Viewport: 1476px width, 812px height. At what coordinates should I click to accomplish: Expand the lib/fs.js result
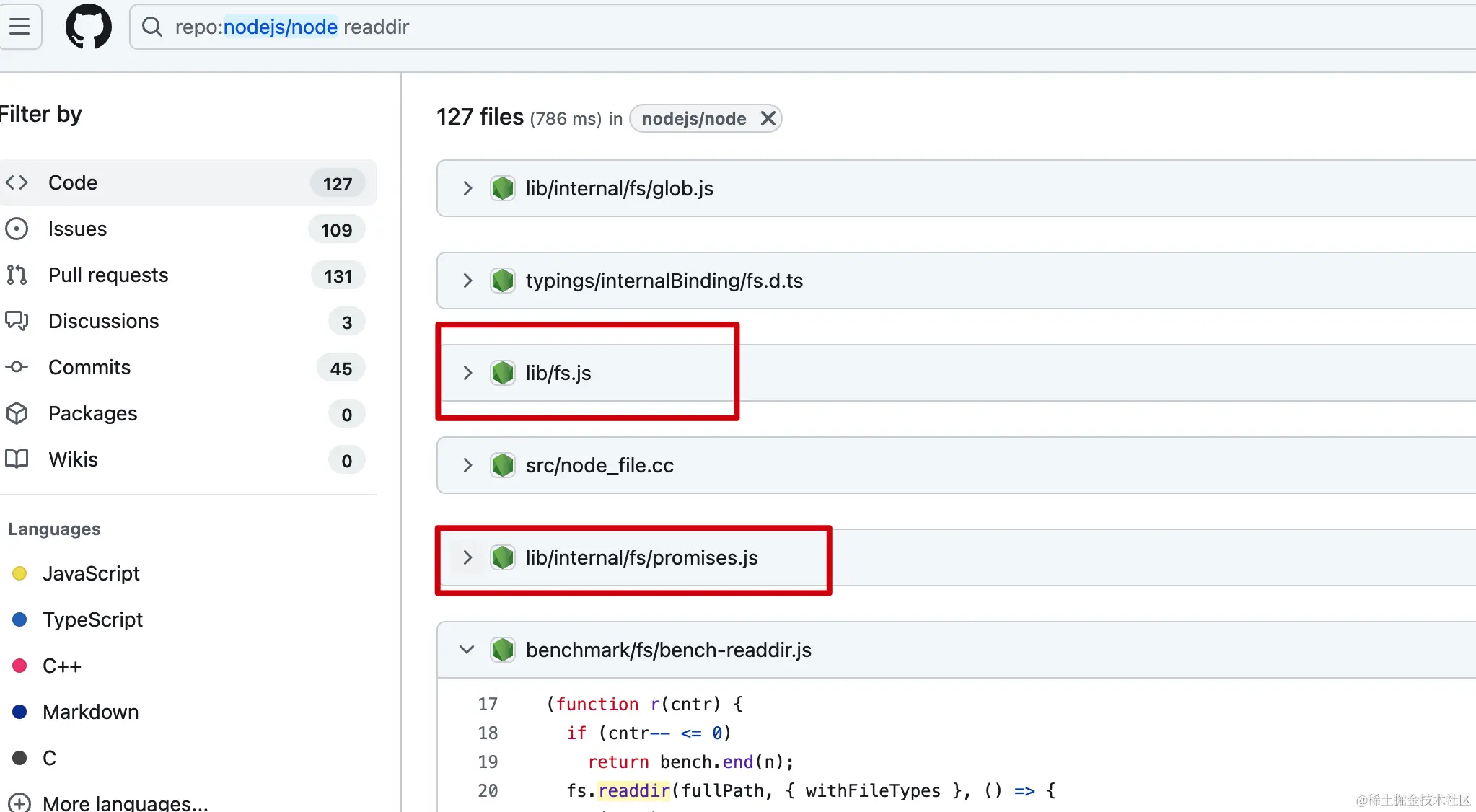pyautogui.click(x=467, y=373)
